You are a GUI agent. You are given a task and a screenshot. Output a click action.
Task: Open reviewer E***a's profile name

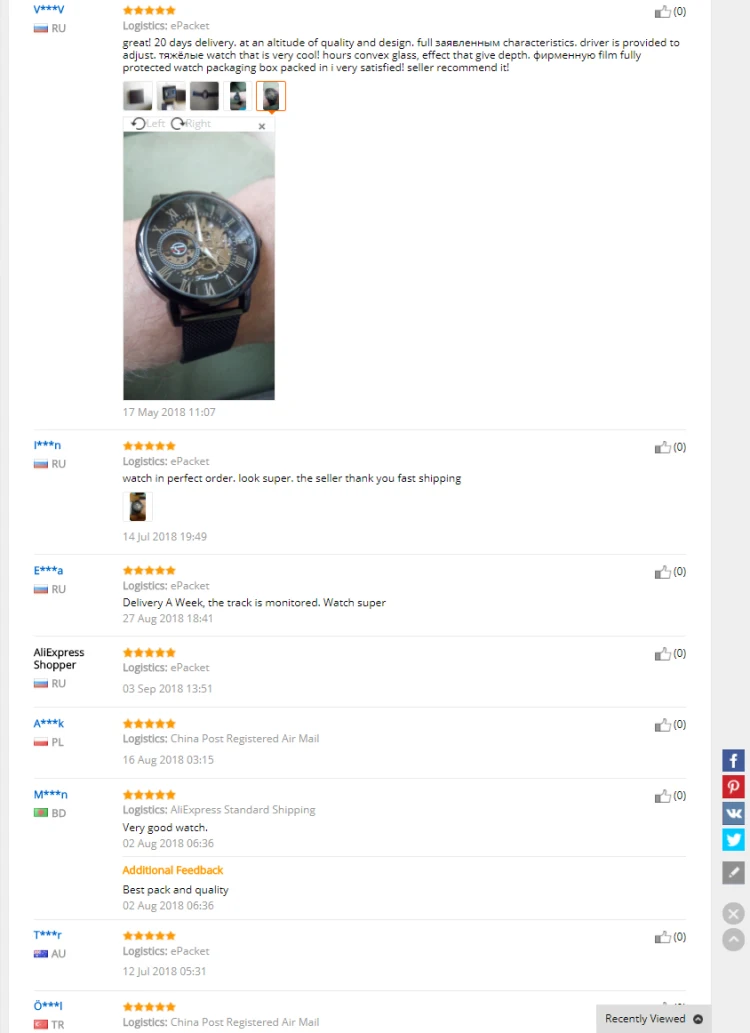click(48, 571)
